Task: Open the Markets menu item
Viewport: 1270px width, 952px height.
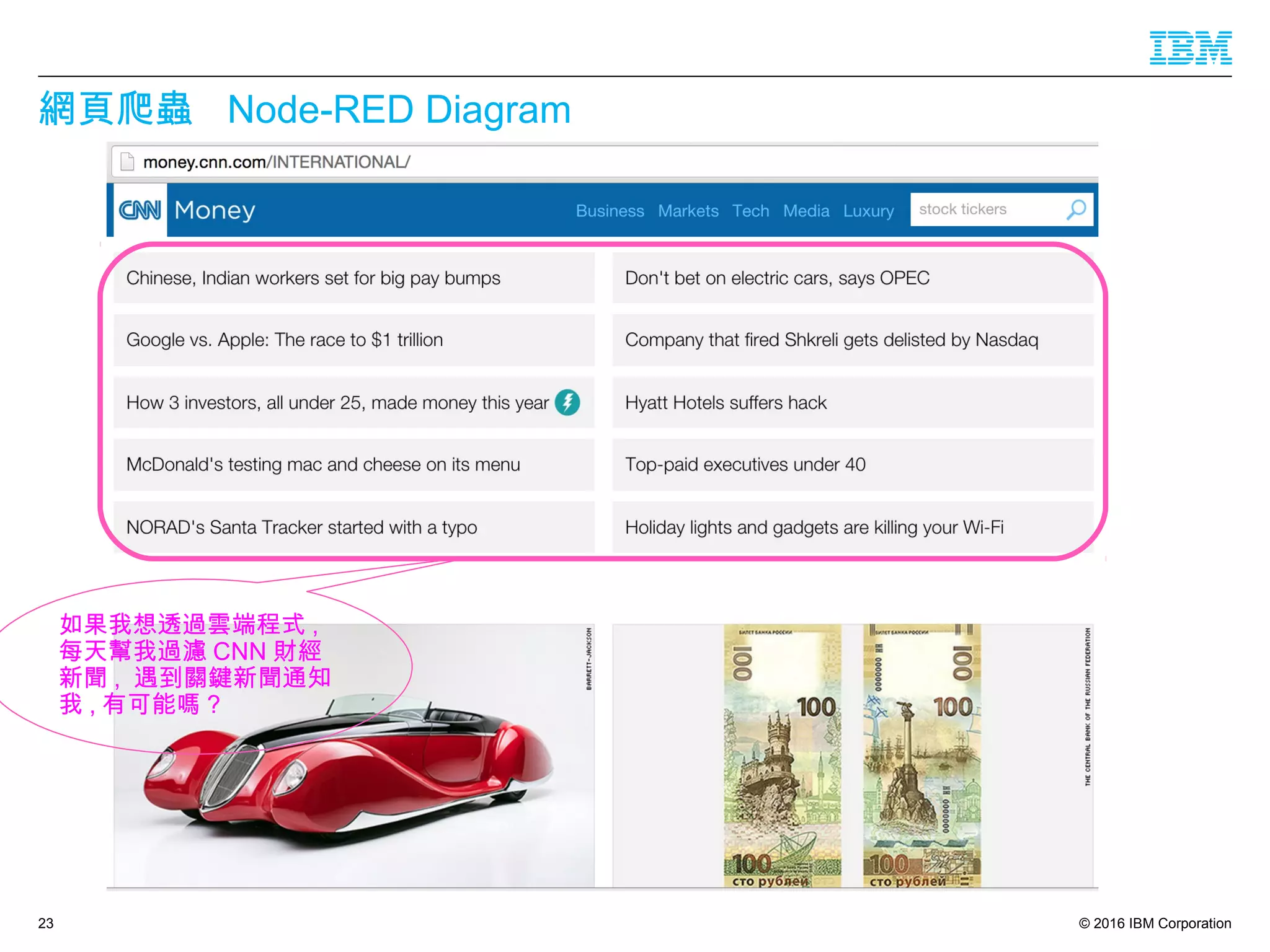Action: click(x=688, y=211)
